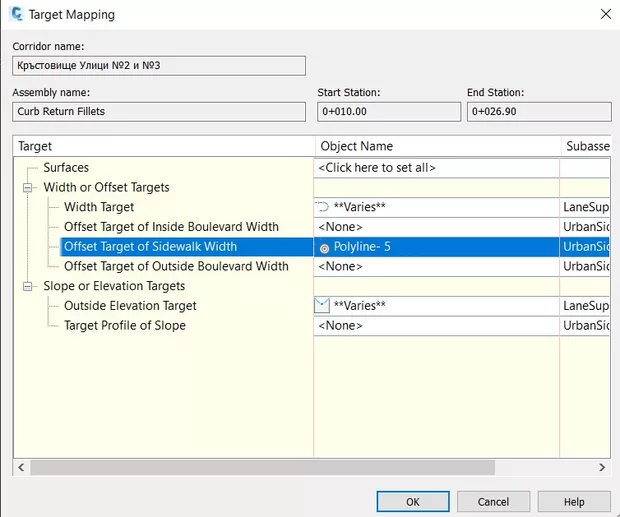
Task: Click the Start Station field
Action: tap(386, 111)
